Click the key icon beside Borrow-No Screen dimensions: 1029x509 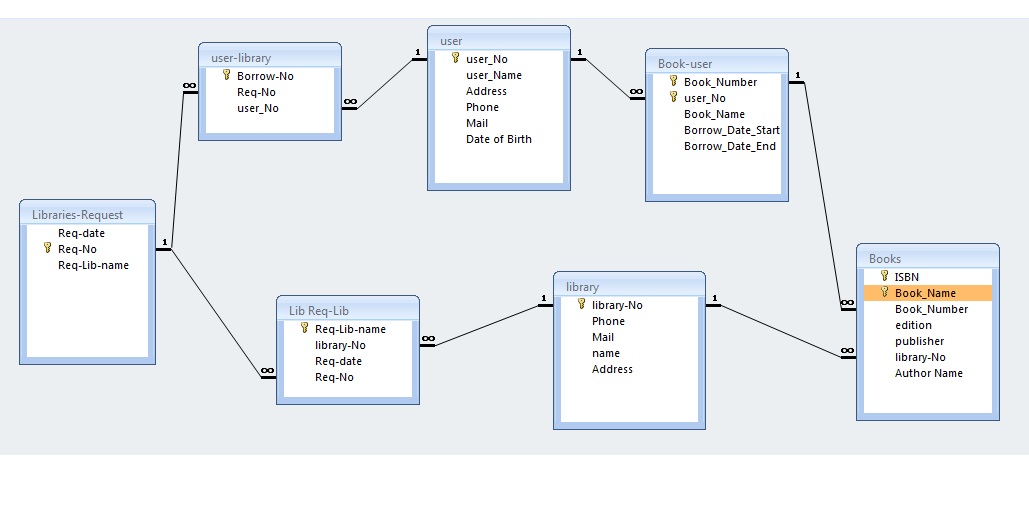(x=226, y=75)
